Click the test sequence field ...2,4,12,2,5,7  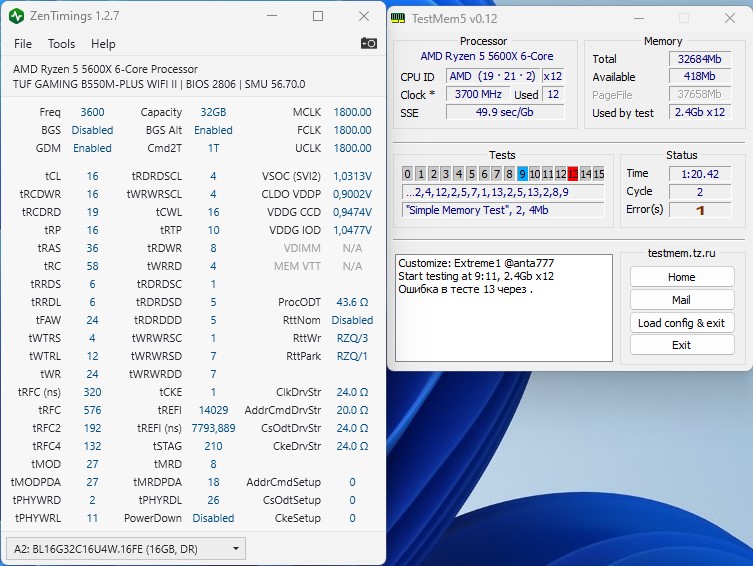point(503,193)
